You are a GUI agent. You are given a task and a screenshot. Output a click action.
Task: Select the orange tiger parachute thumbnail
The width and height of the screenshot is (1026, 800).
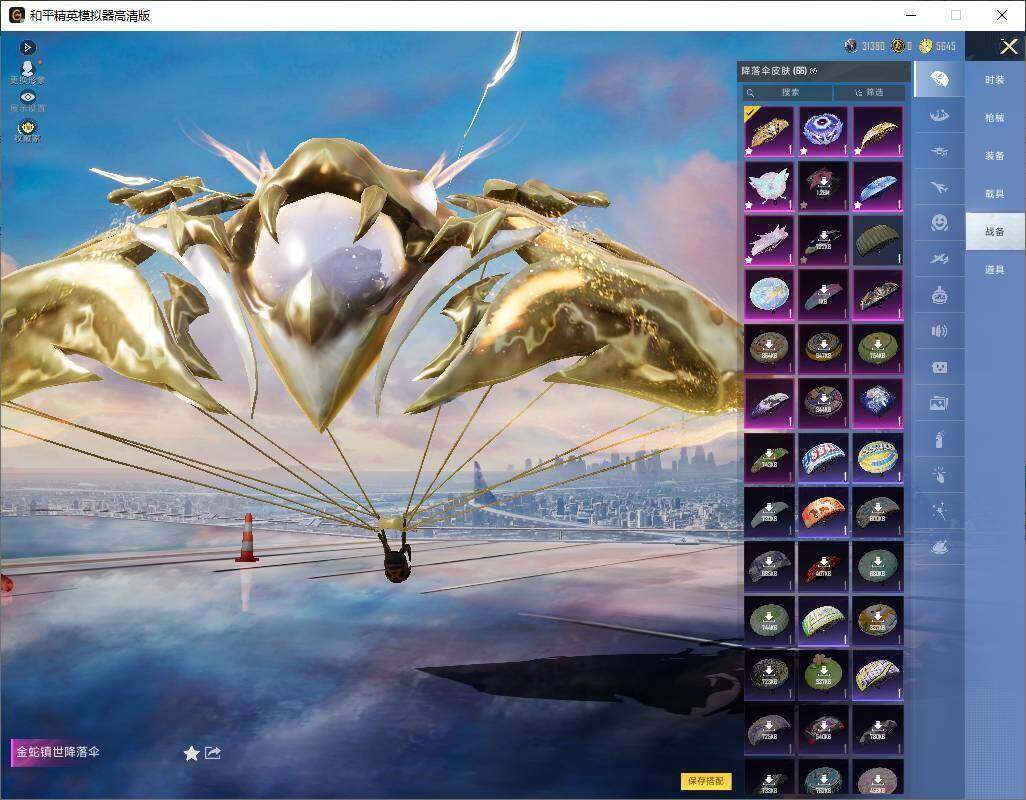point(823,512)
